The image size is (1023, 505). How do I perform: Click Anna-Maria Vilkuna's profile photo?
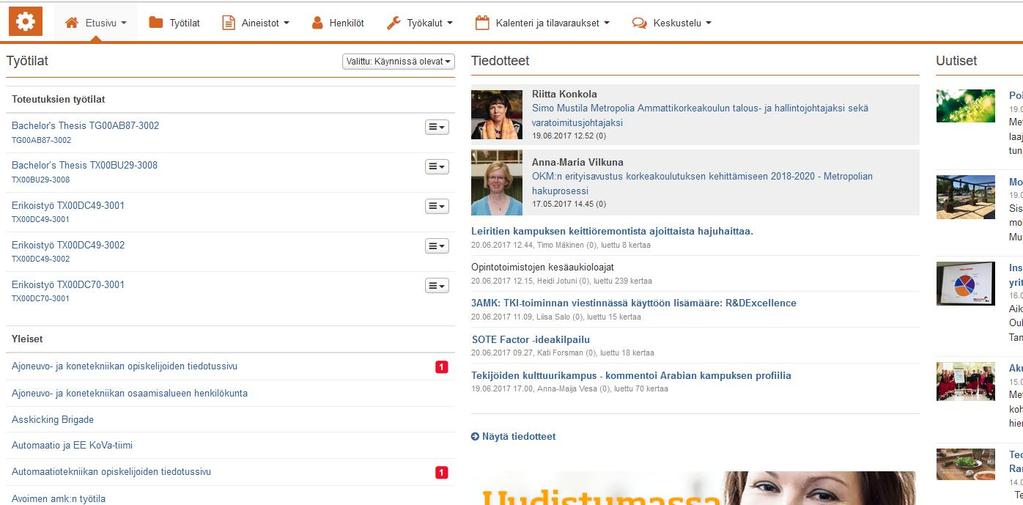[x=496, y=183]
